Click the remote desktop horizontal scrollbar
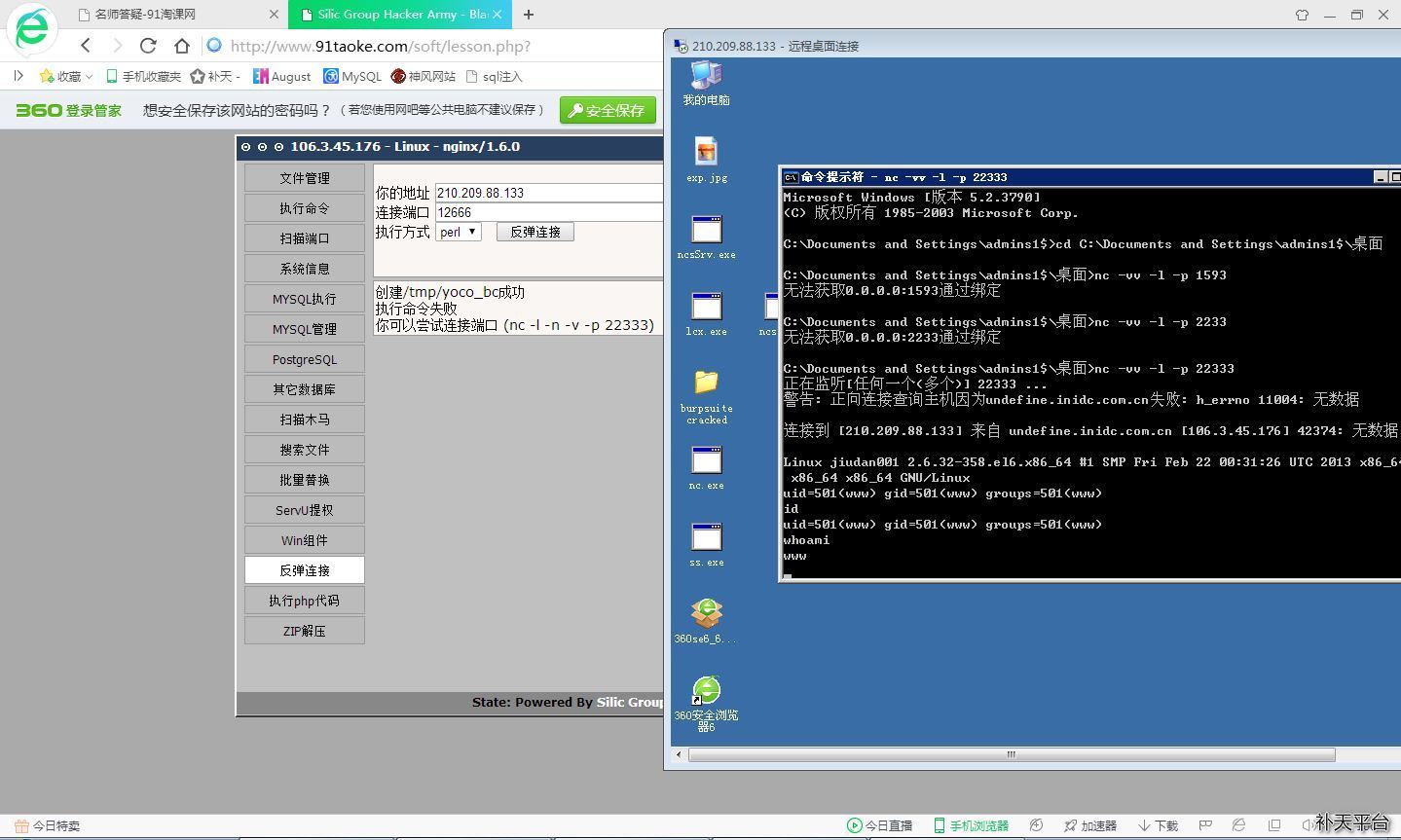The width and height of the screenshot is (1401, 840). click(1011, 754)
